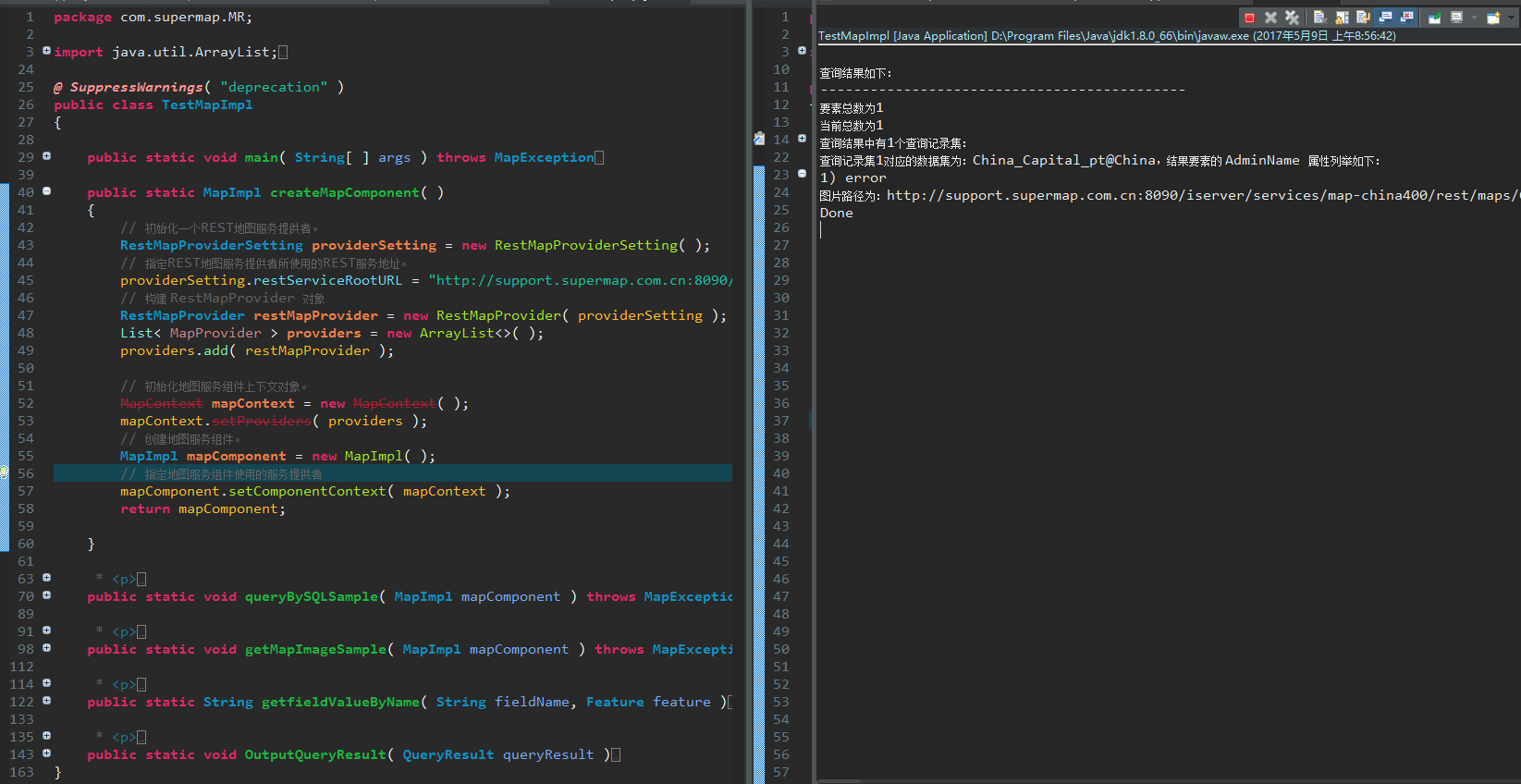Click the task marker icon beside line 14

[759, 139]
